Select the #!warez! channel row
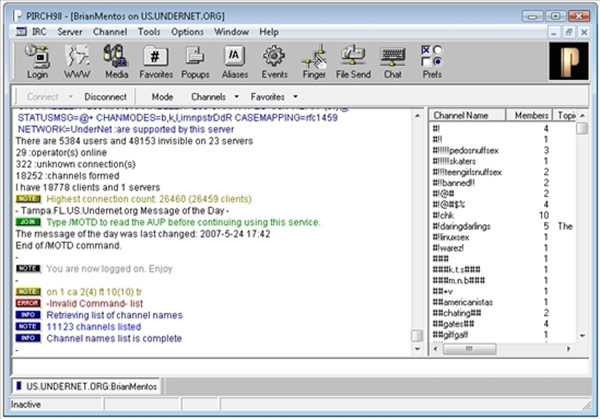The image size is (600, 419). click(502, 248)
